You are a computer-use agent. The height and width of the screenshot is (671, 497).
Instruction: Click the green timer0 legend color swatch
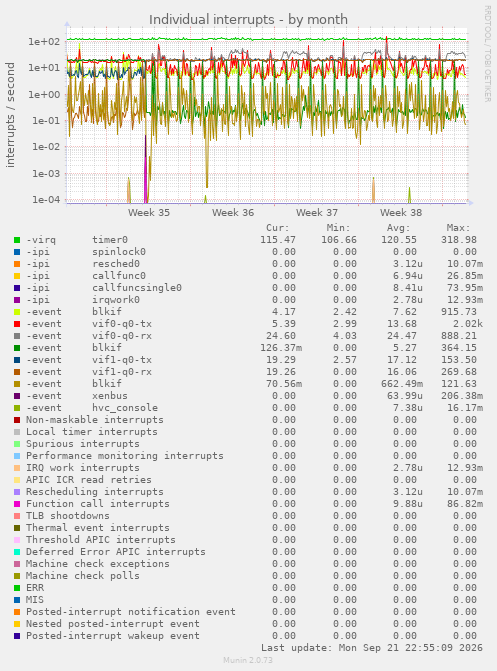17,240
